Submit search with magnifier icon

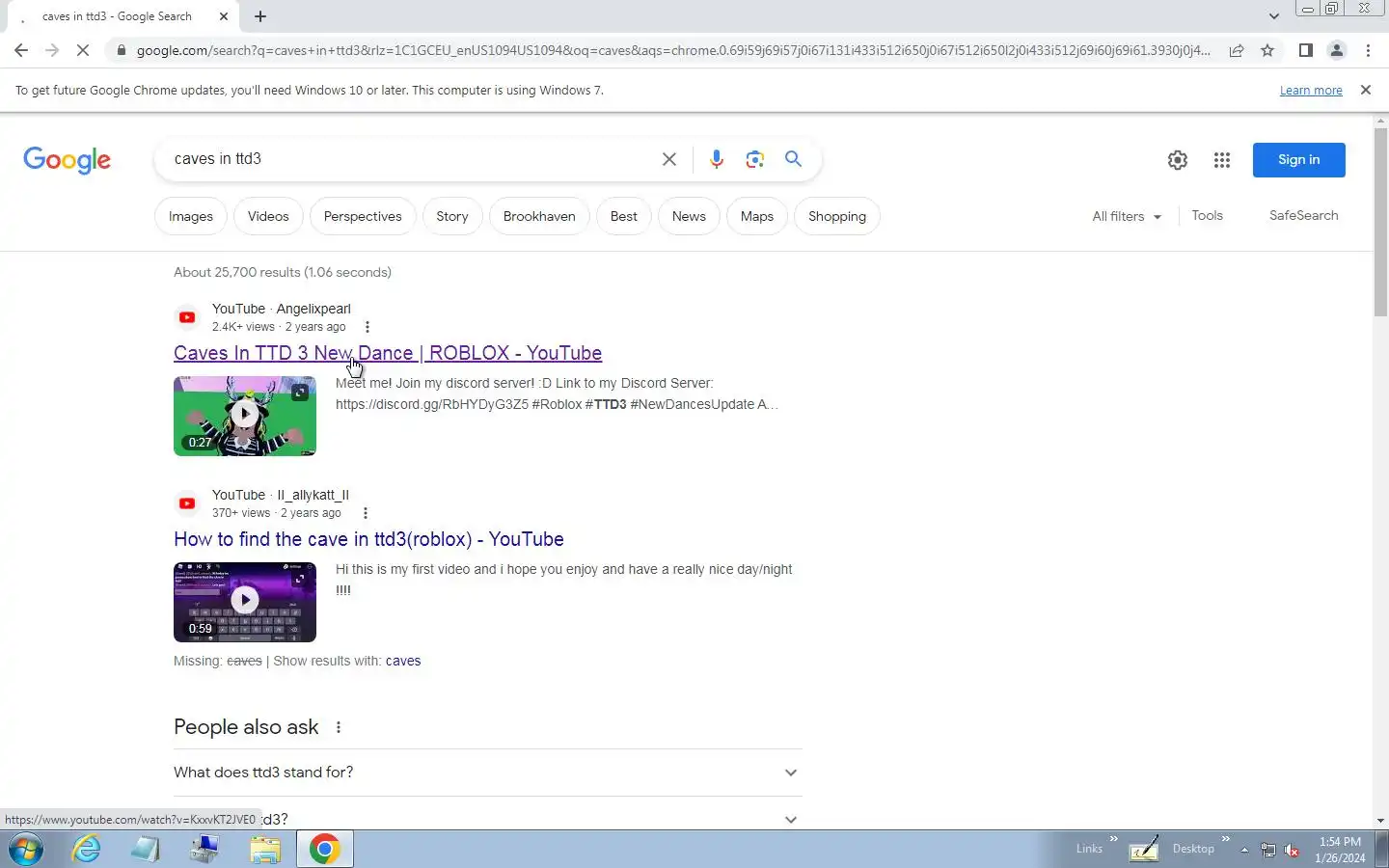[793, 159]
